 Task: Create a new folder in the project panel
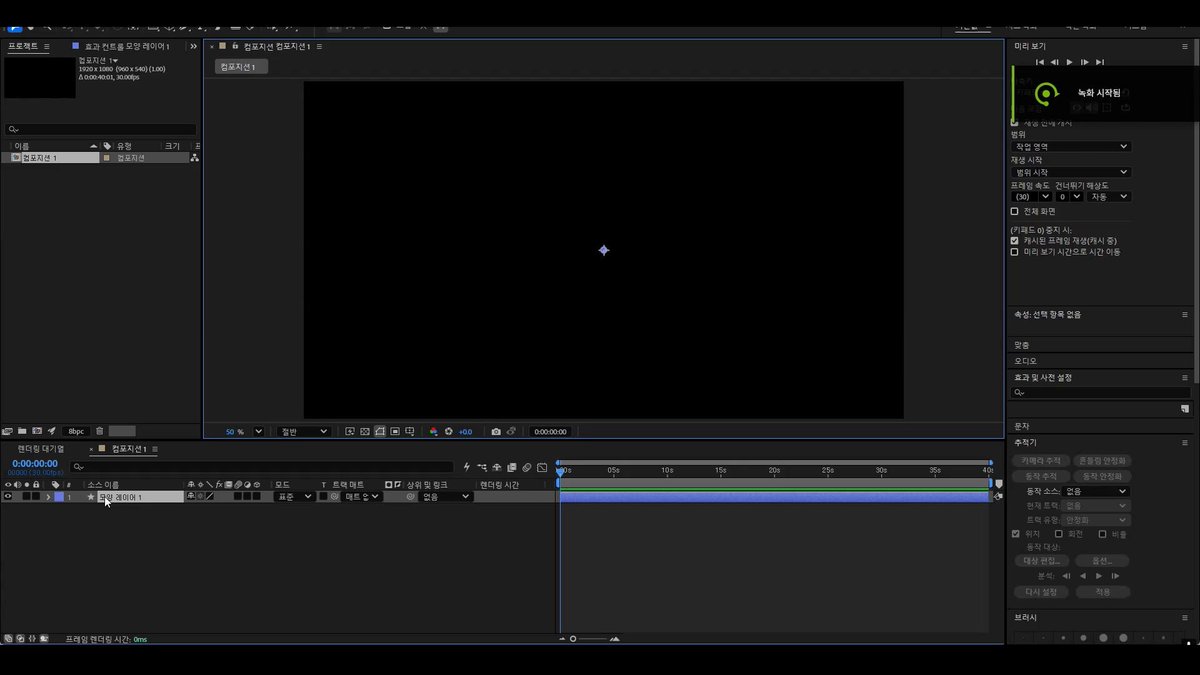(x=22, y=431)
